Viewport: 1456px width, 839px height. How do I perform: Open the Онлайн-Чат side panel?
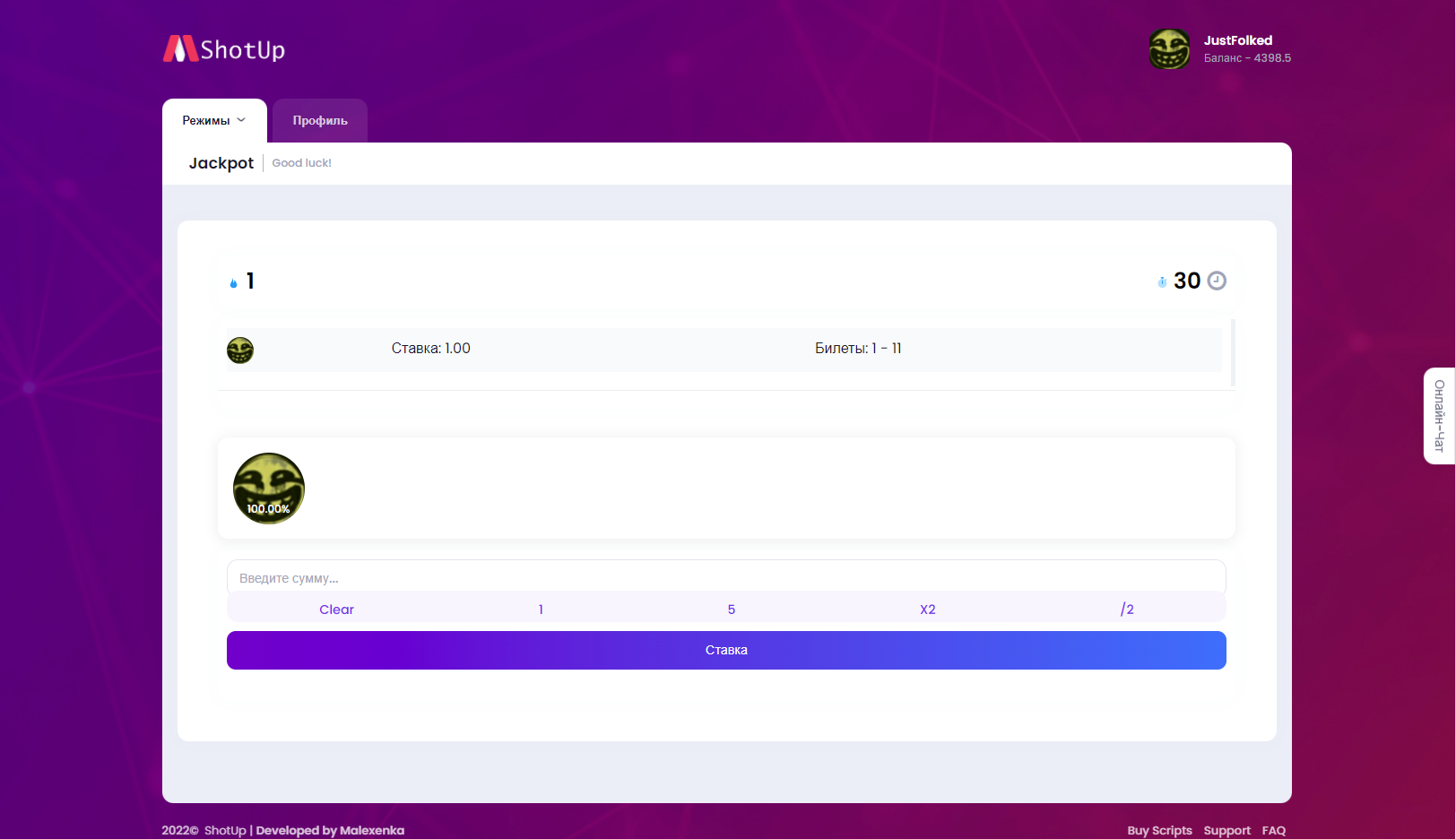[1439, 416]
